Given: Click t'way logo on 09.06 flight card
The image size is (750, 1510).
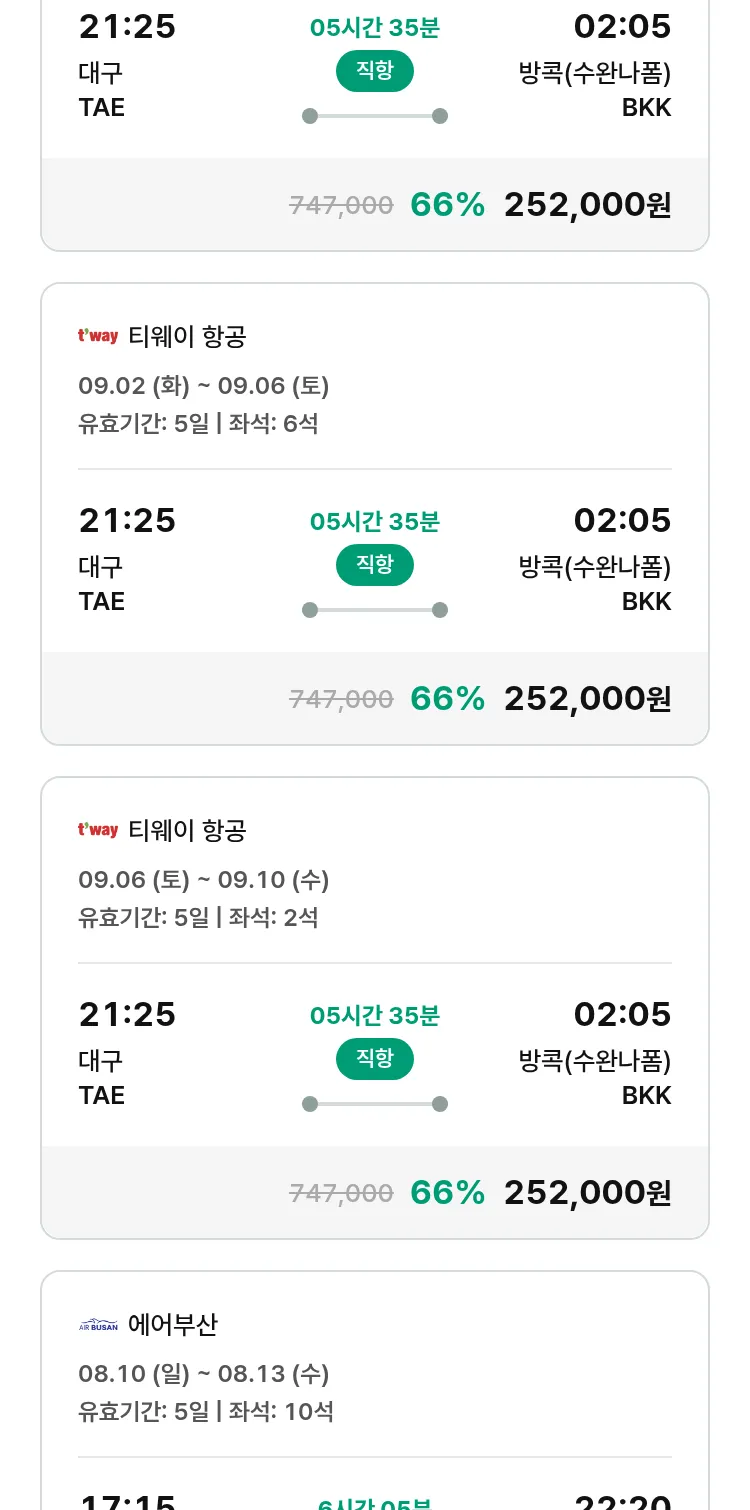Looking at the screenshot, I should 98,830.
